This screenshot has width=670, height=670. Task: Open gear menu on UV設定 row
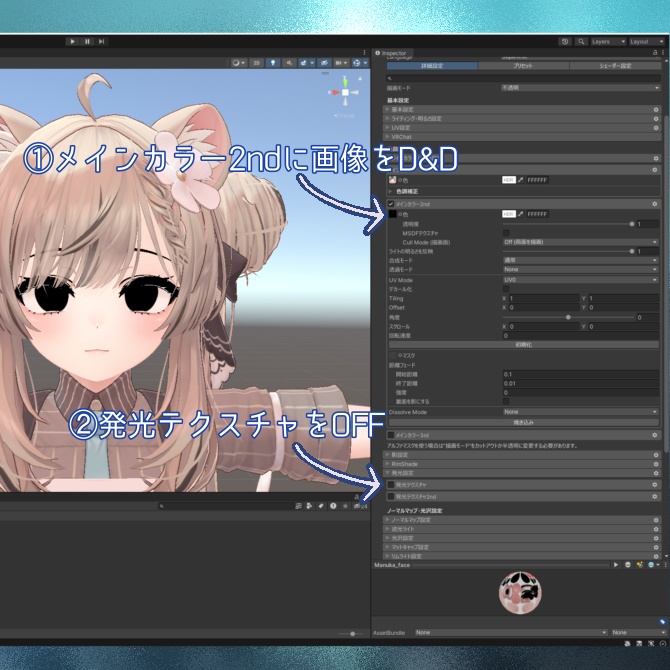tap(656, 128)
